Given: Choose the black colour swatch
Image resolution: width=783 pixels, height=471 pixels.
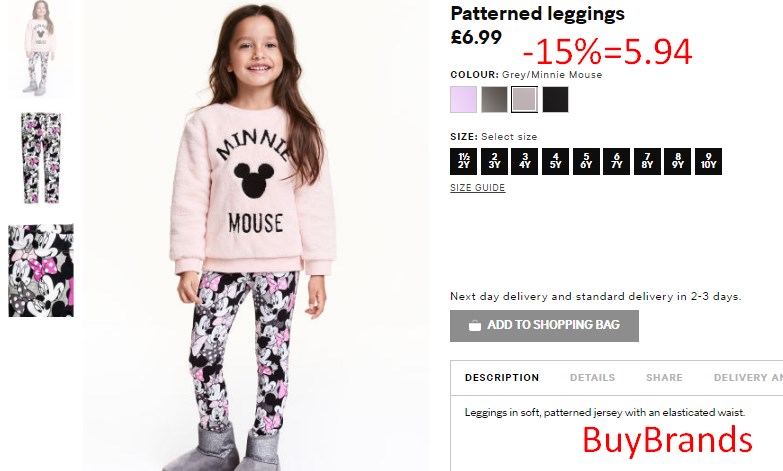Looking at the screenshot, I should 555,99.
